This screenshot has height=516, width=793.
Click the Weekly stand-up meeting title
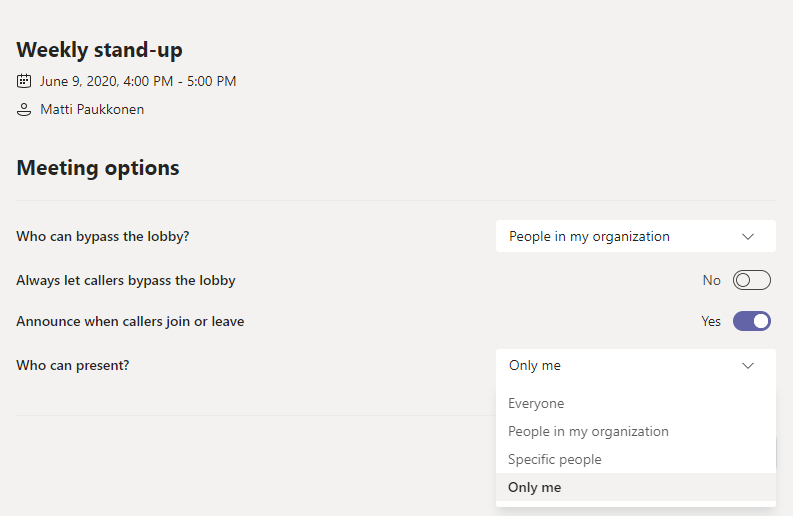99,50
